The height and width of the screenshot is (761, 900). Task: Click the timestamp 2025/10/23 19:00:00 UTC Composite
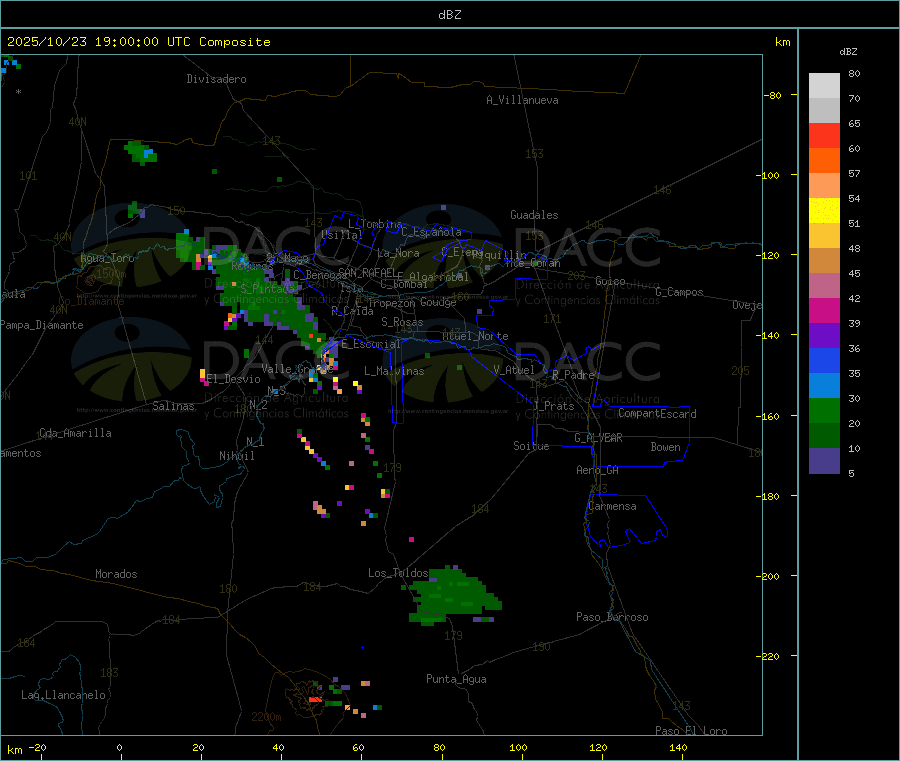[x=138, y=42]
